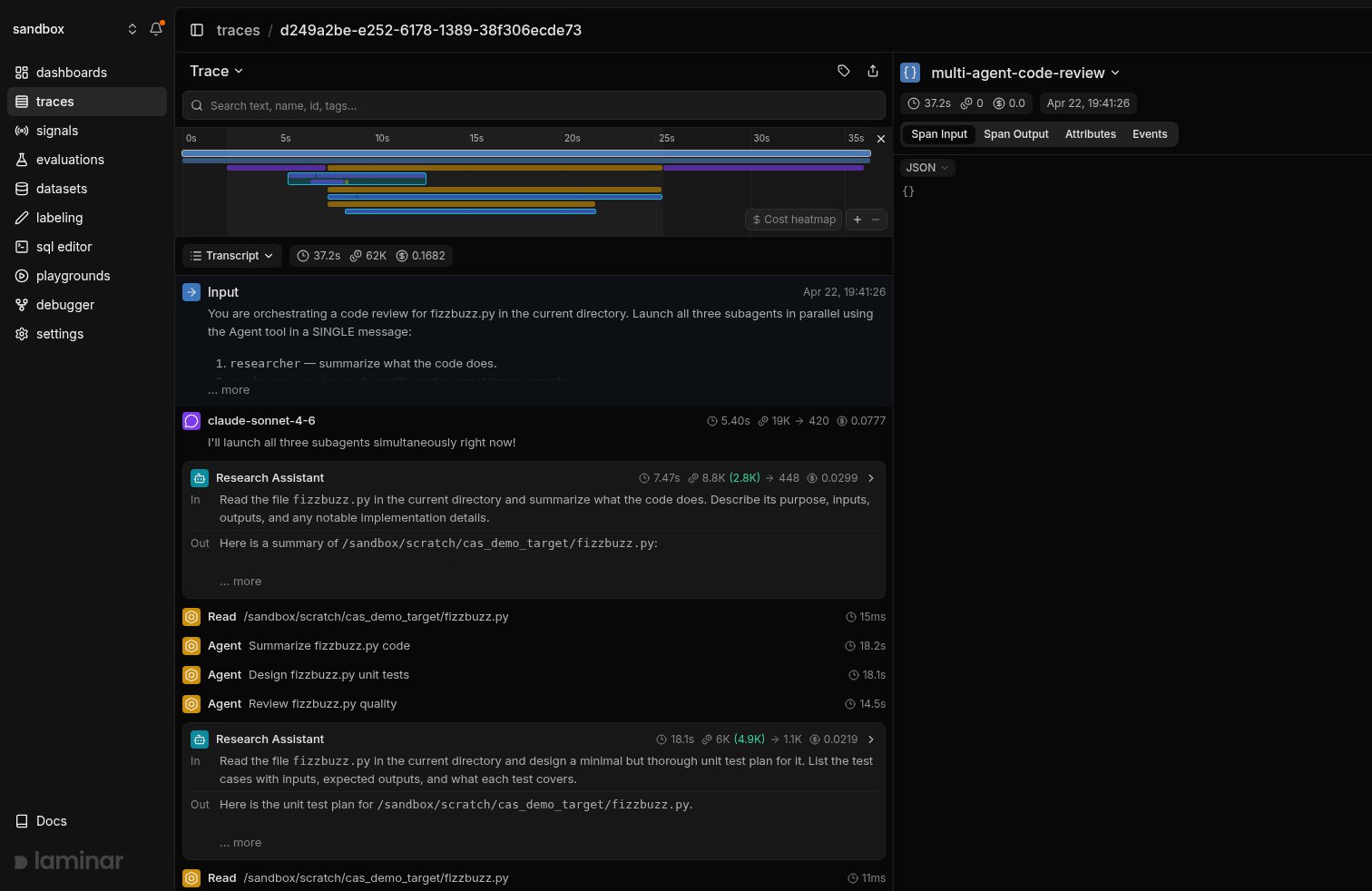Open the sandbox project switcher
This screenshot has width=1372, height=891.
click(74, 29)
